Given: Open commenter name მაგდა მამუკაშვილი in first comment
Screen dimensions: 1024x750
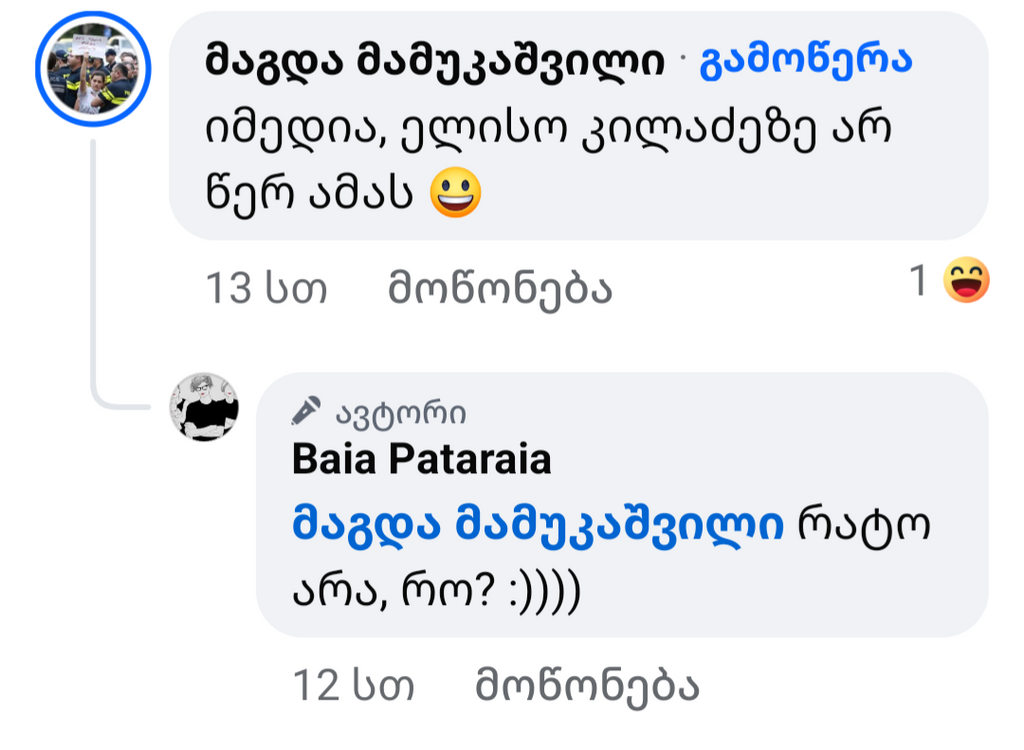Looking at the screenshot, I should click(x=434, y=62).
